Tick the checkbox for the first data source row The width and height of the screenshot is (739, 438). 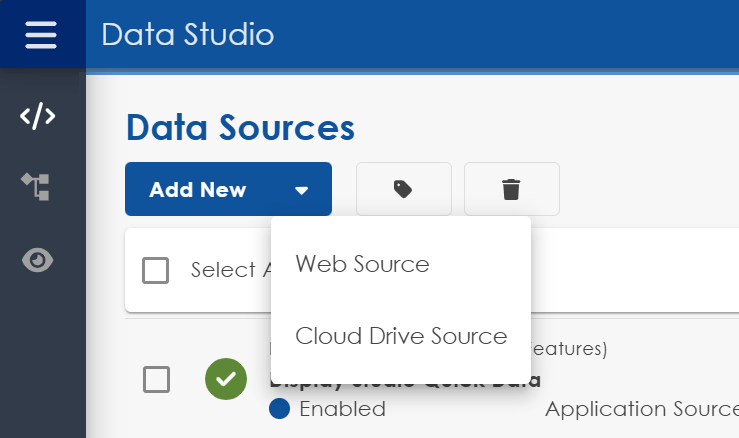point(156,380)
